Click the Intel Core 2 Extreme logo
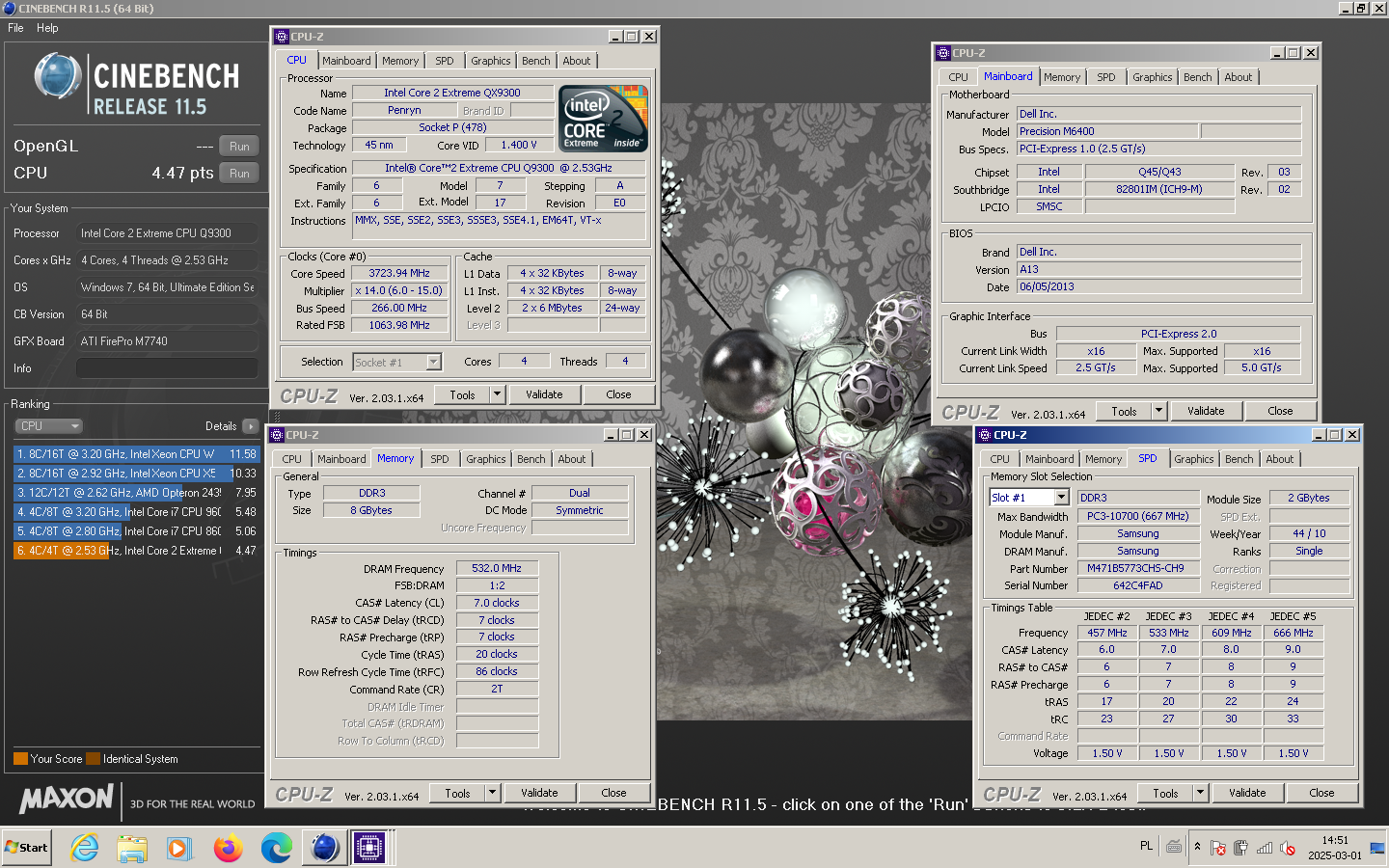Image resolution: width=1389 pixels, height=868 pixels. point(605,119)
